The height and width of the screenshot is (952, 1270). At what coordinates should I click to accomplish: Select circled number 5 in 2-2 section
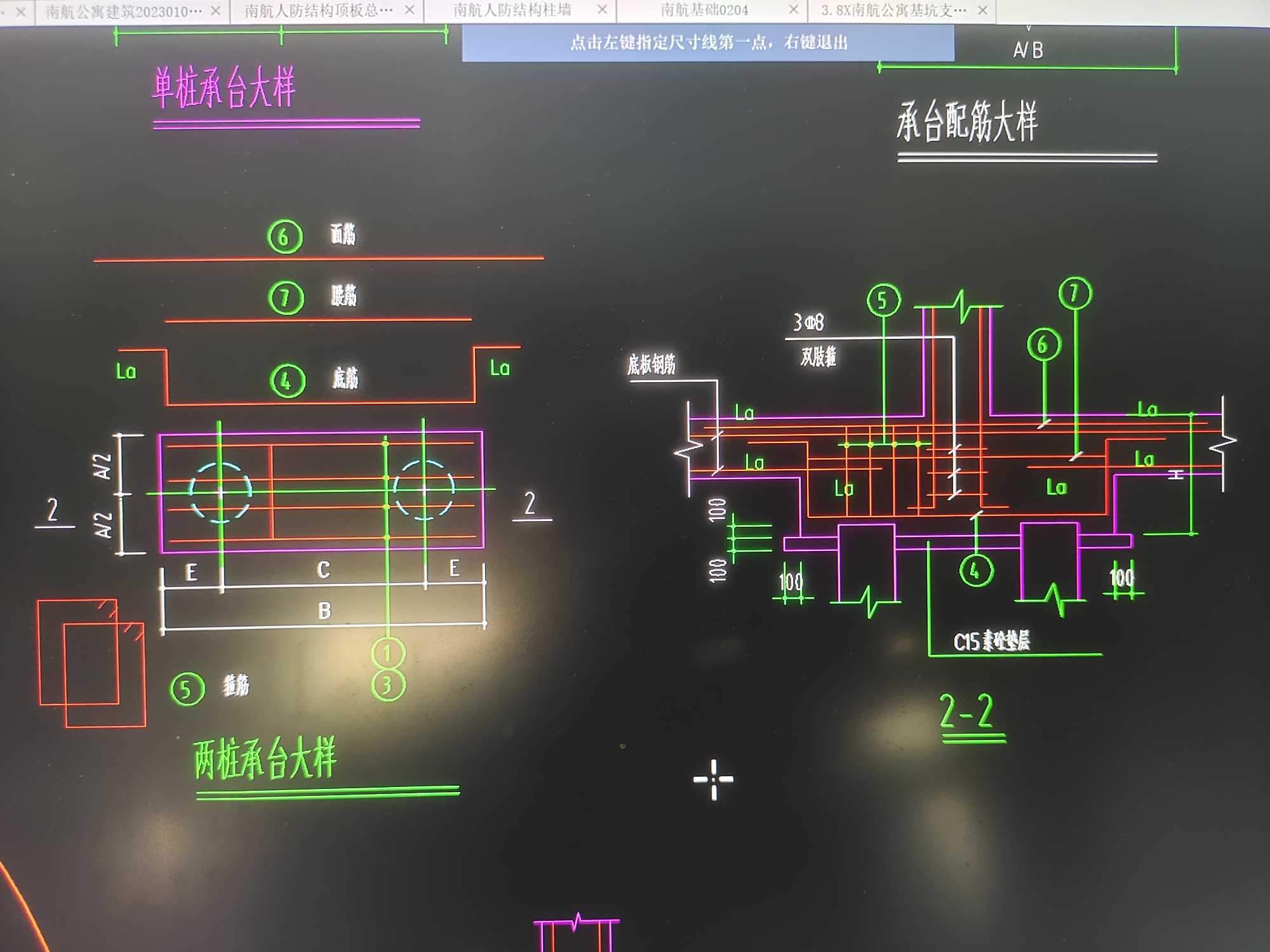pos(883,300)
